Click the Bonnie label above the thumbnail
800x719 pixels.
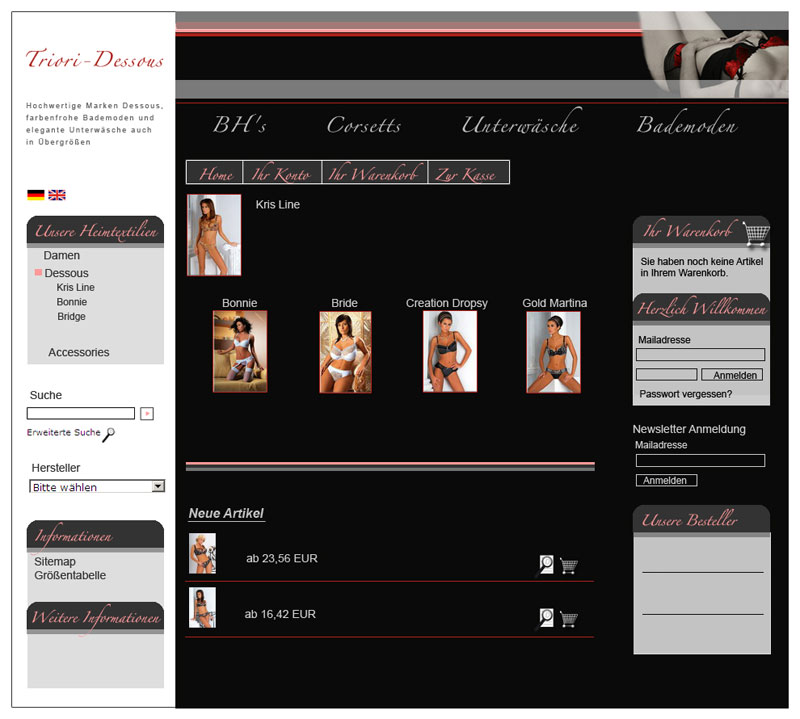[239, 303]
